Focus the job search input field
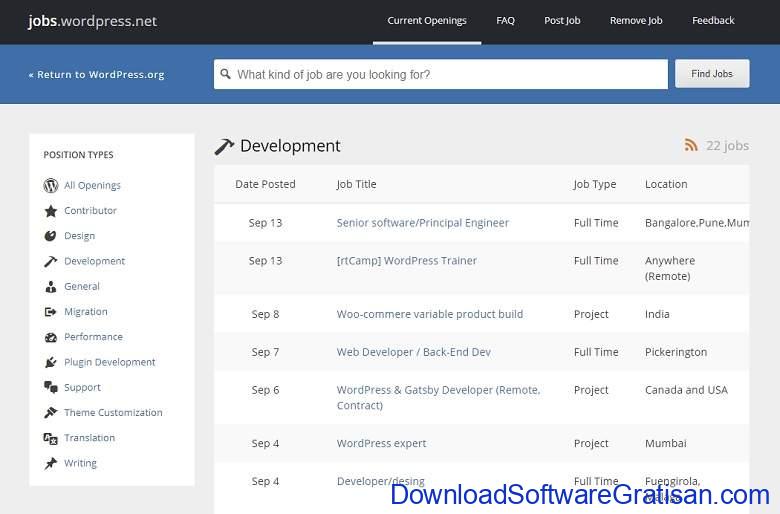The image size is (780, 514). 441,74
